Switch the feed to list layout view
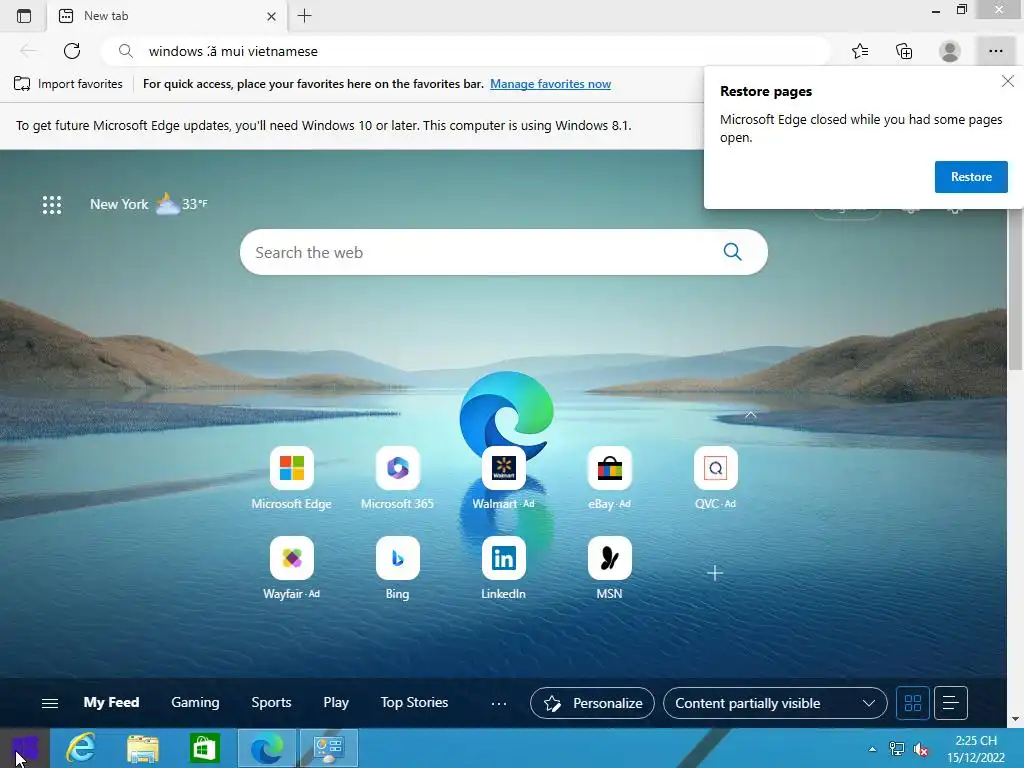 (950, 703)
